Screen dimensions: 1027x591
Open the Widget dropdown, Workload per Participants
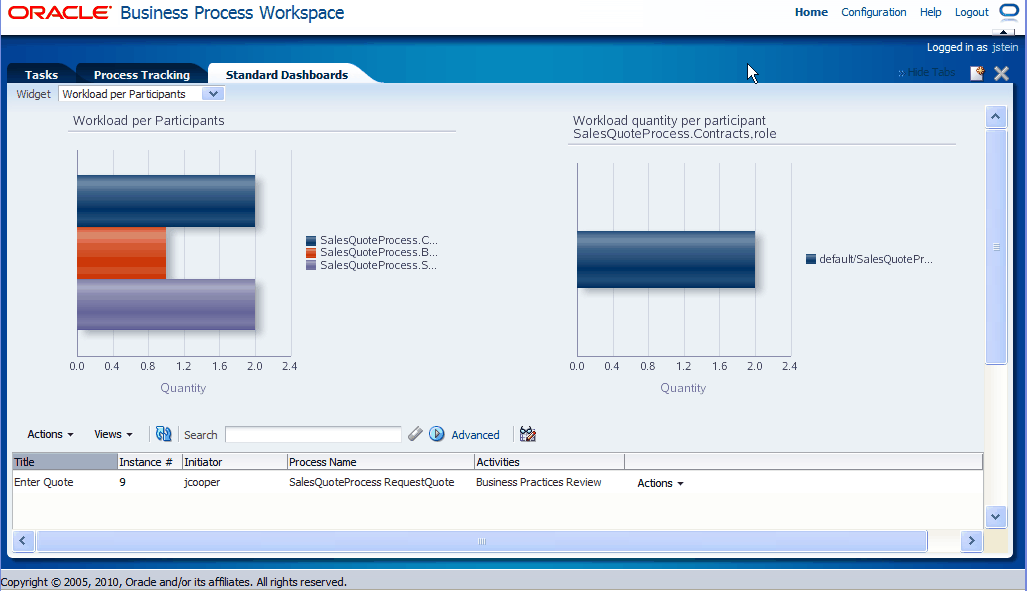pos(141,94)
